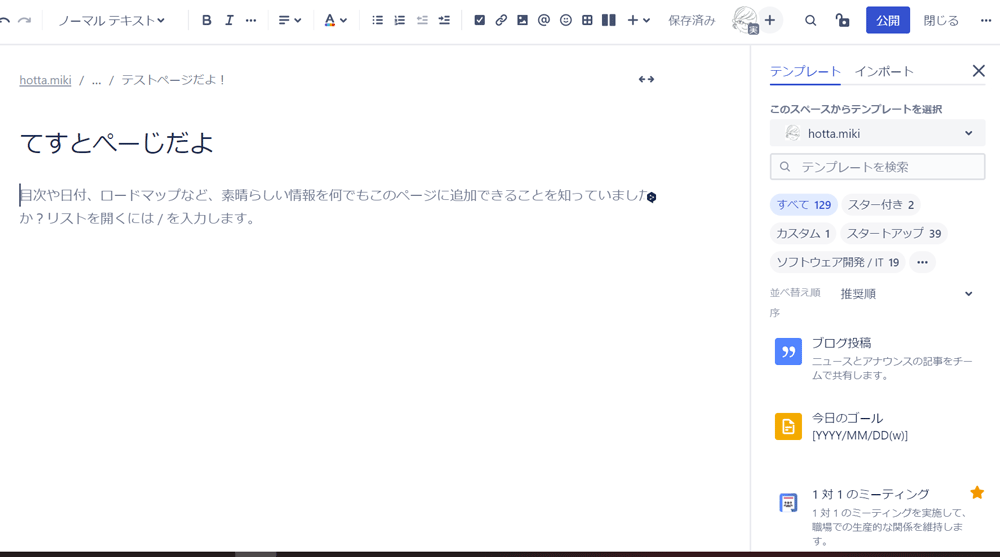Select the スタートアップ 39 filter

[x=893, y=234]
